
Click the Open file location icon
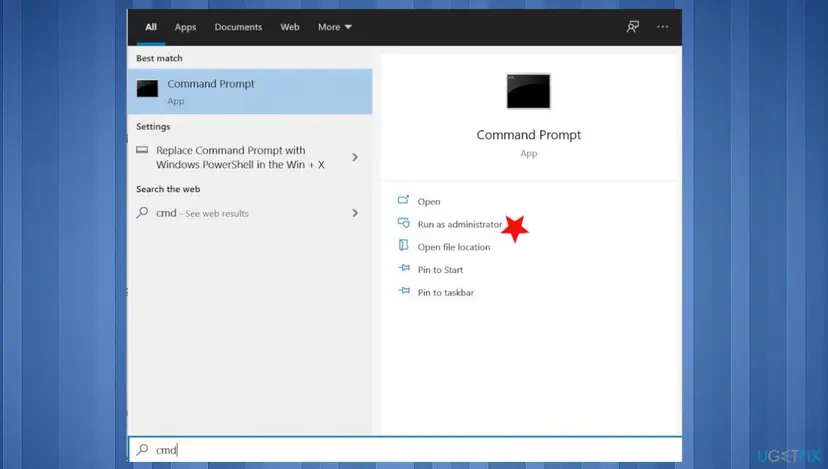coord(403,245)
